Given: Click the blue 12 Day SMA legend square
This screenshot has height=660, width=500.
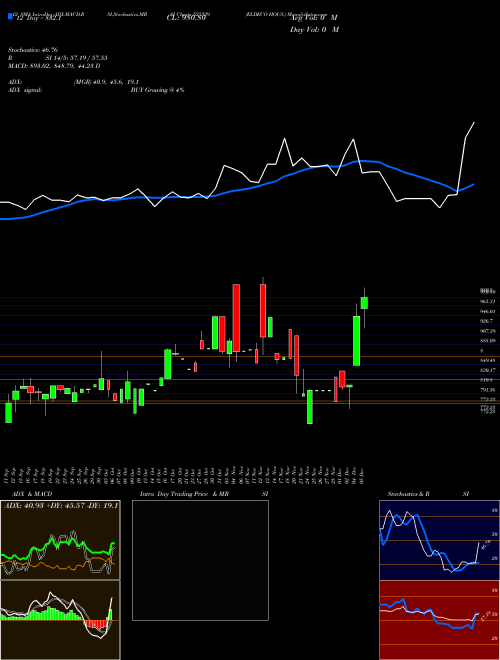Looking at the screenshot, I should click(x=10, y=16).
